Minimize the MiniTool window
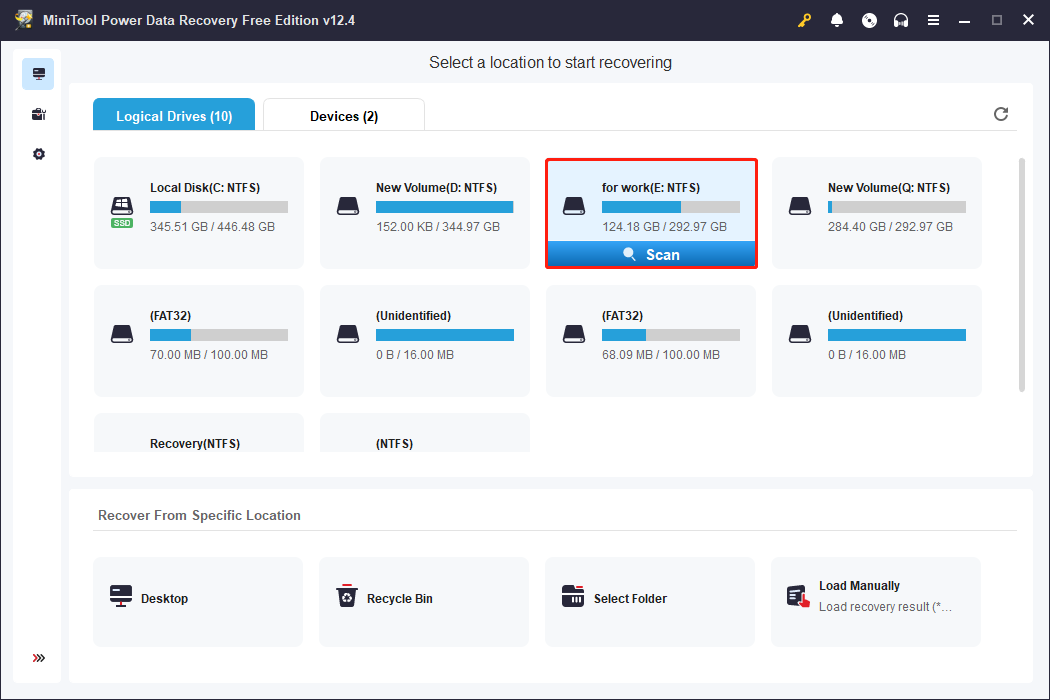The image size is (1050, 700). [x=964, y=20]
